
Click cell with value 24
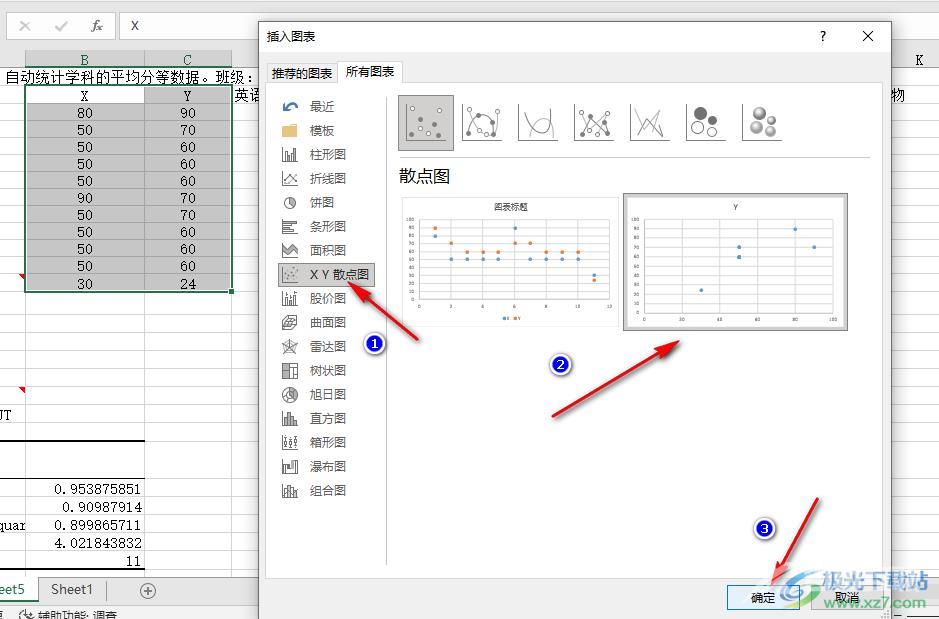[x=188, y=284]
